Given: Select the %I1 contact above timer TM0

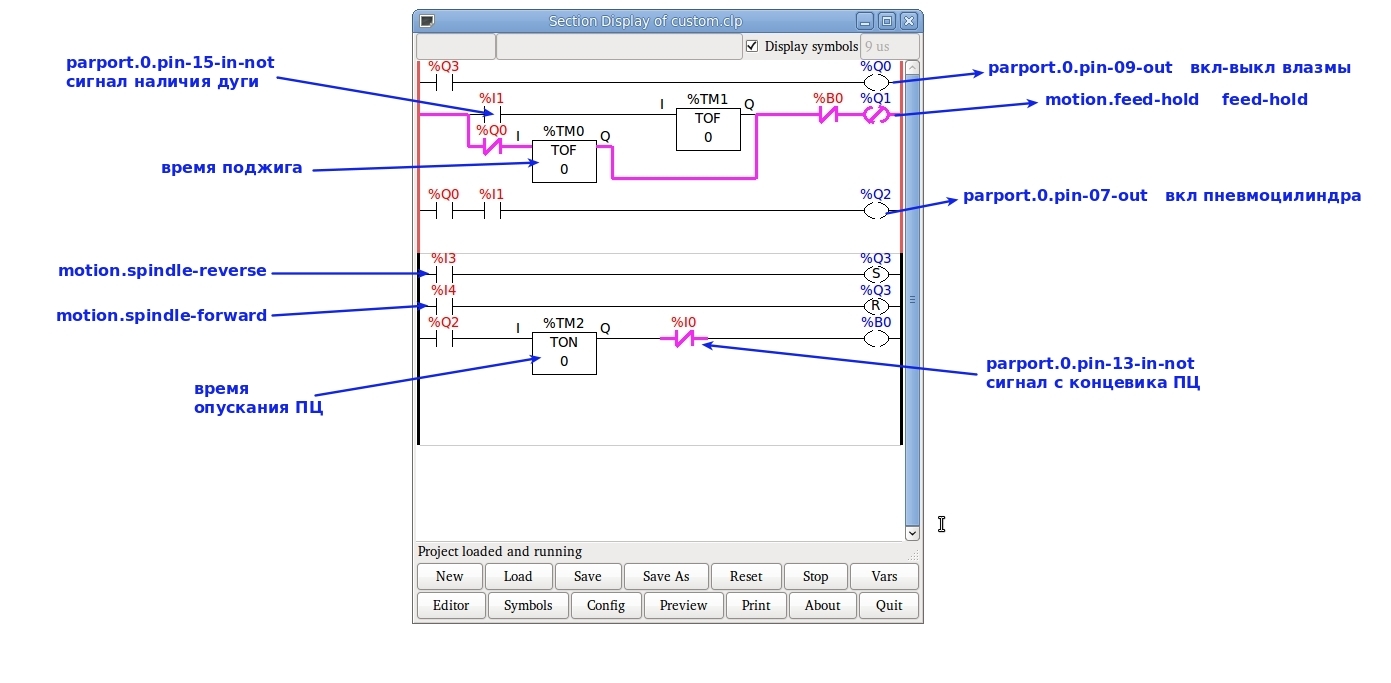Looking at the screenshot, I should (492, 114).
